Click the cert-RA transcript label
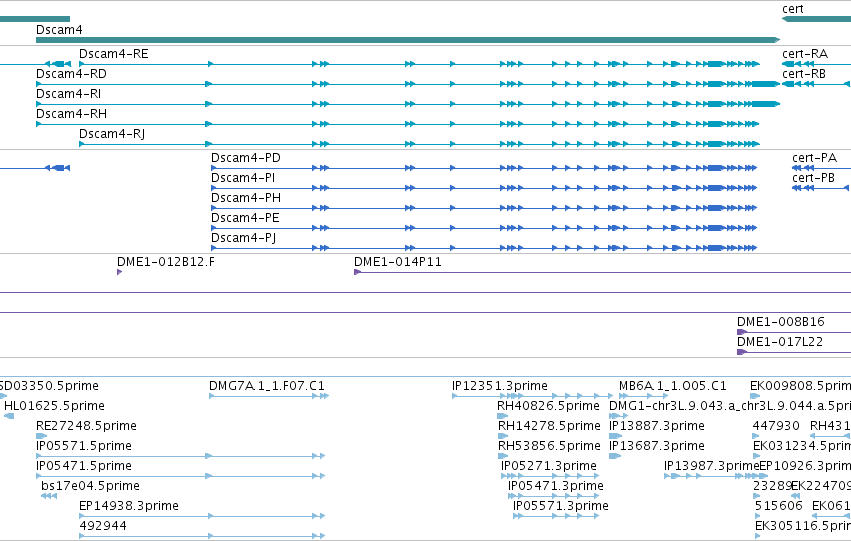851x541 pixels. point(805,54)
